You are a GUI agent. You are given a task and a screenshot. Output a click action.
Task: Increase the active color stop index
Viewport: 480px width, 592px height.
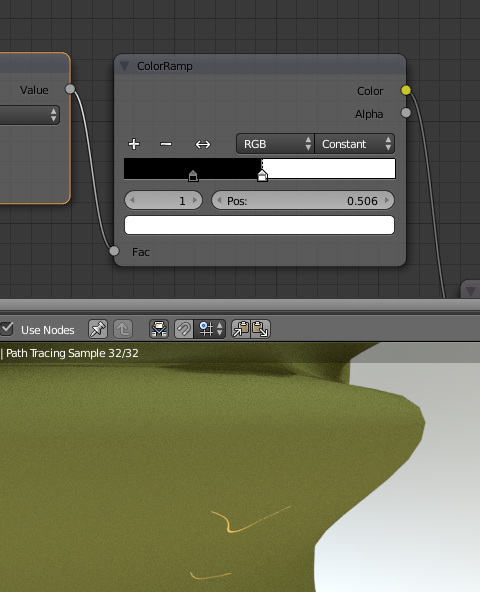(x=195, y=200)
